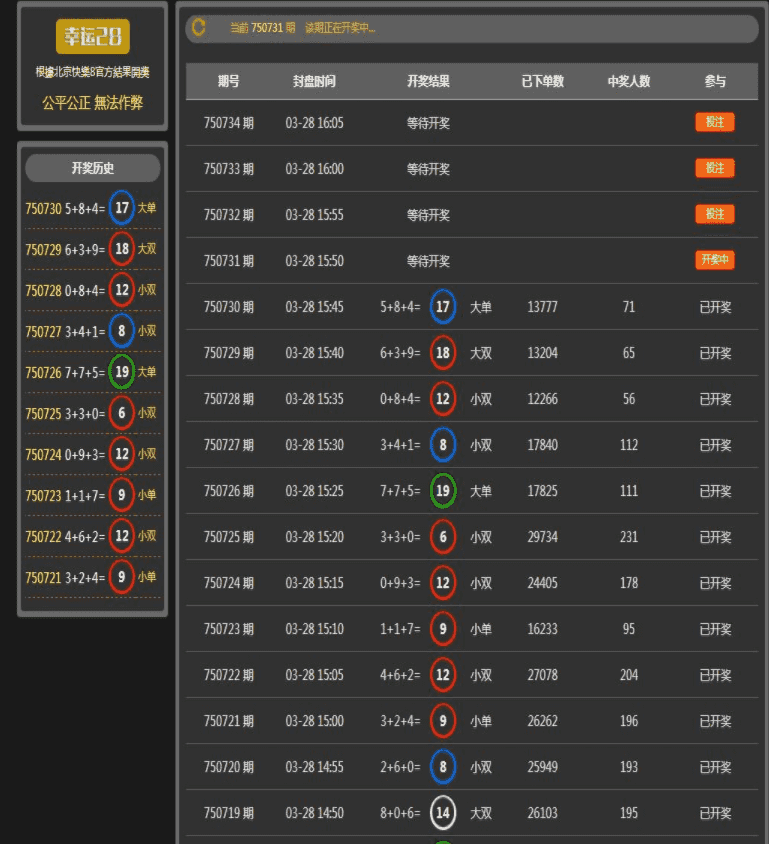Screen dimensions: 769x844
Task: Click the 开奖结果 column header
Action: (x=428, y=81)
